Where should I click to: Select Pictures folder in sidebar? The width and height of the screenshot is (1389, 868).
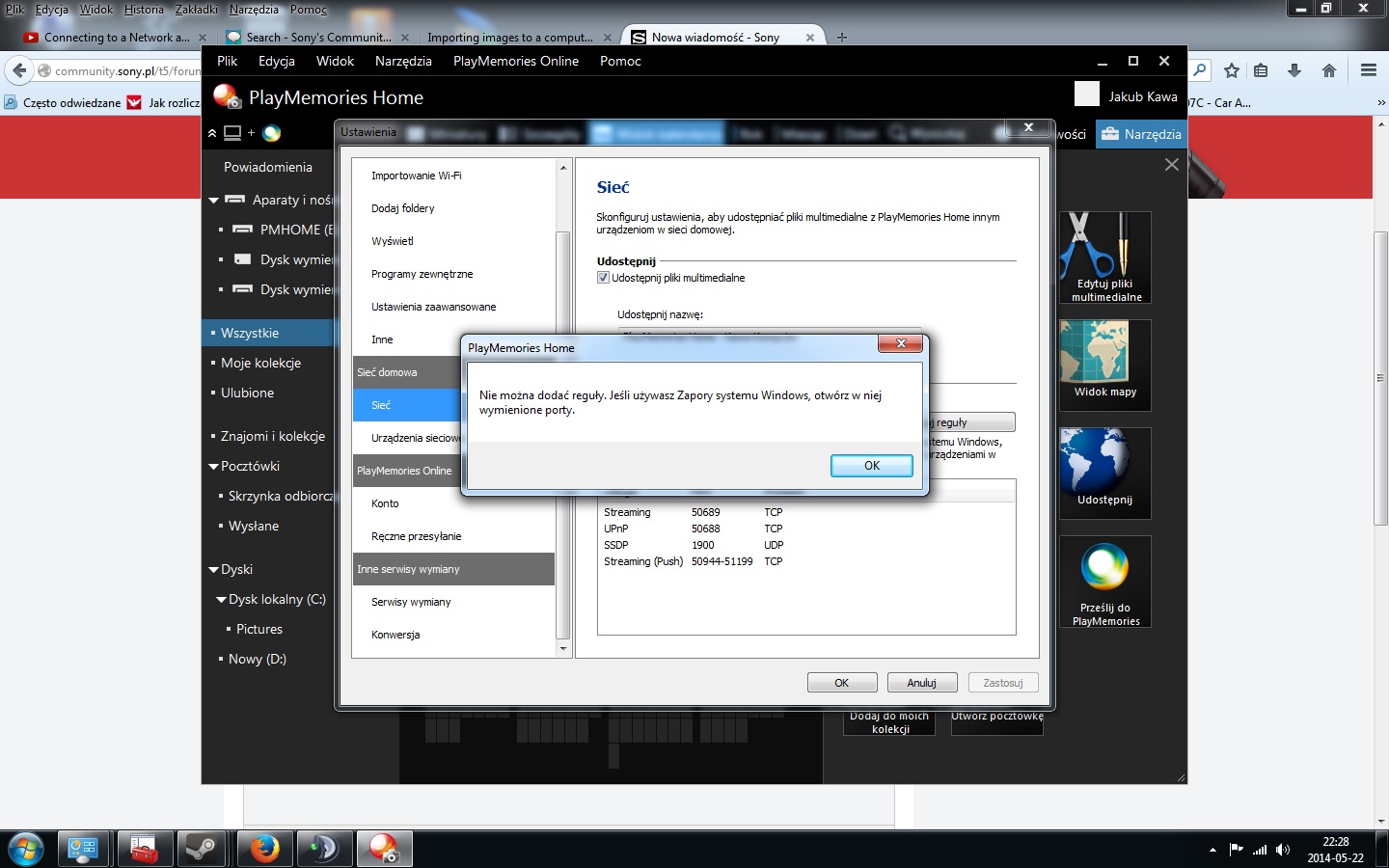click(x=259, y=629)
